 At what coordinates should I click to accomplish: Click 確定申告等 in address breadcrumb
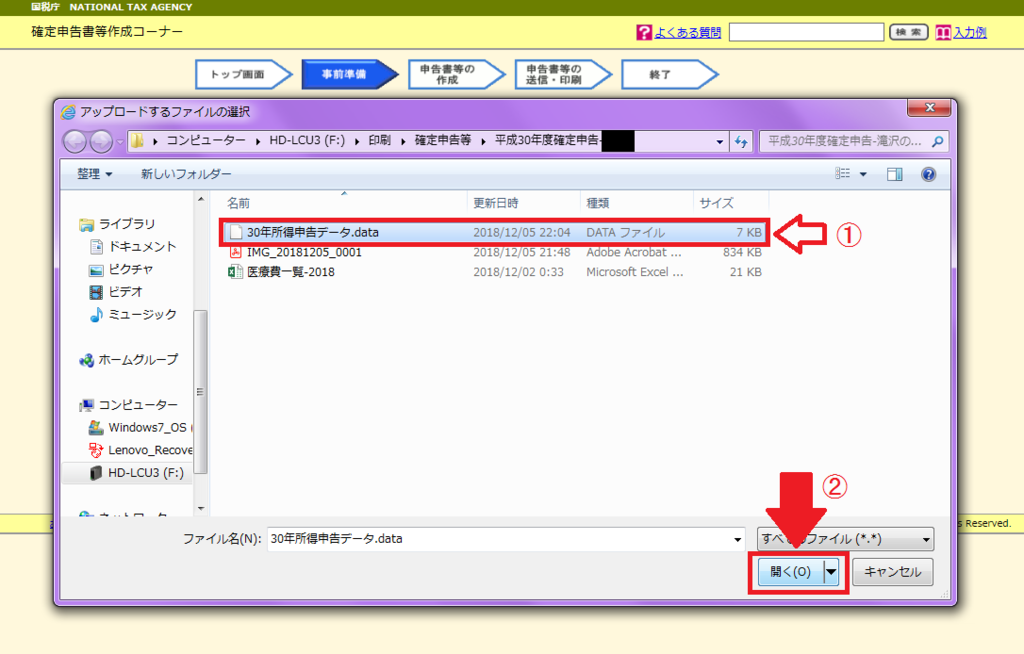pyautogui.click(x=443, y=140)
